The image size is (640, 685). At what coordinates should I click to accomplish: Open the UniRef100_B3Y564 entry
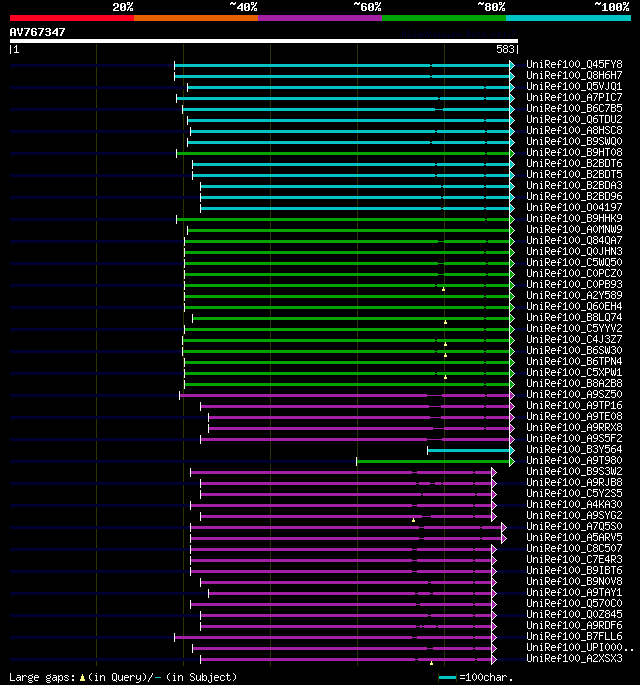(574, 449)
